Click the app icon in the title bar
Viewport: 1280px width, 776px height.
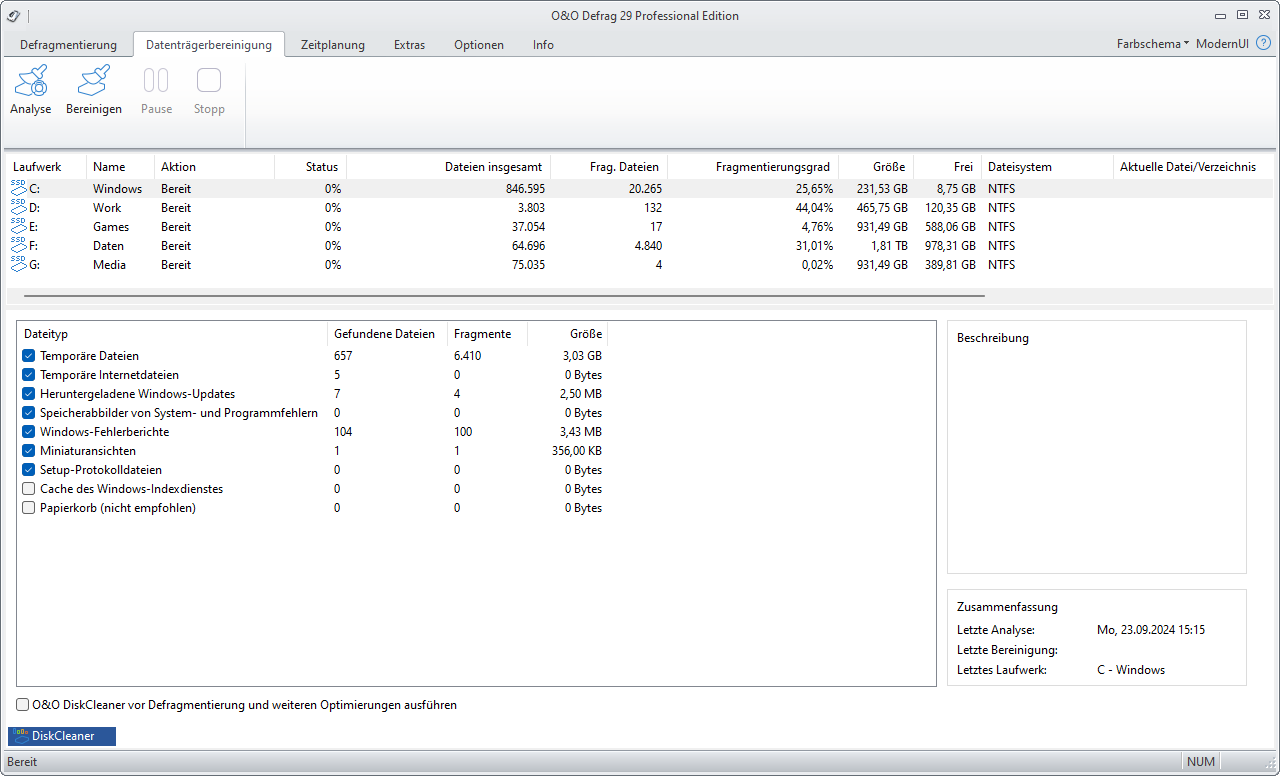click(x=13, y=15)
